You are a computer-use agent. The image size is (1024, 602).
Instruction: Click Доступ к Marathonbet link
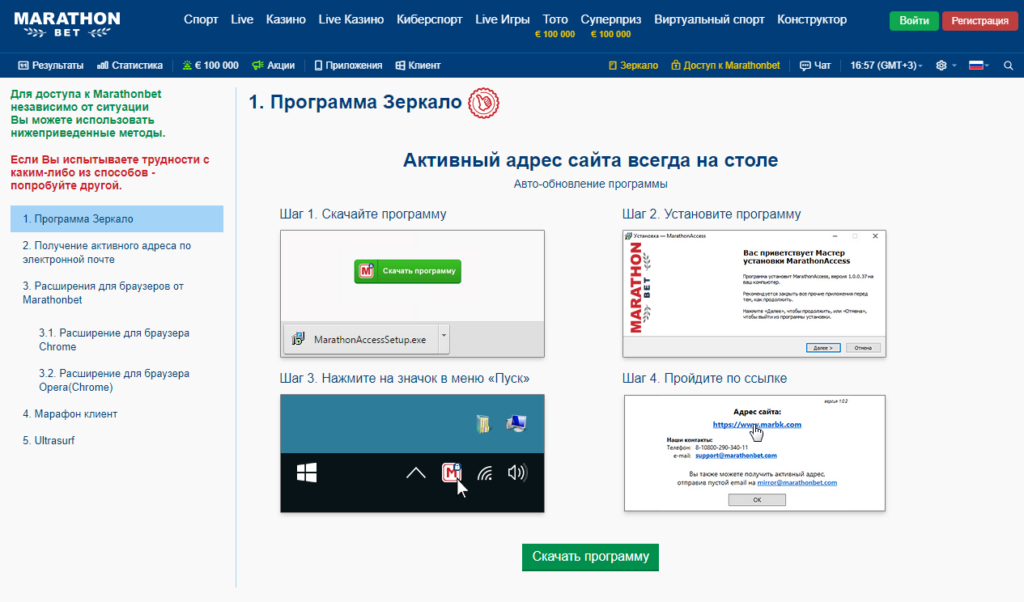pyautogui.click(x=726, y=65)
